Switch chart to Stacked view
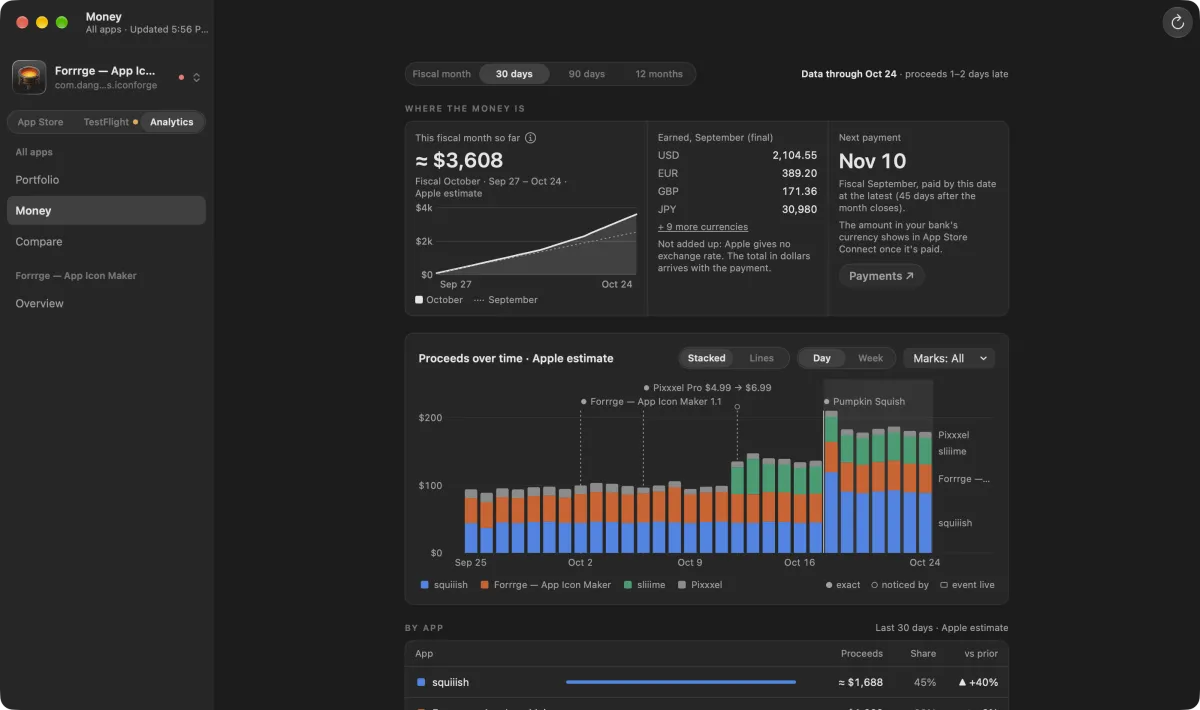Screen dimensions: 1200x710 click(x=707, y=358)
